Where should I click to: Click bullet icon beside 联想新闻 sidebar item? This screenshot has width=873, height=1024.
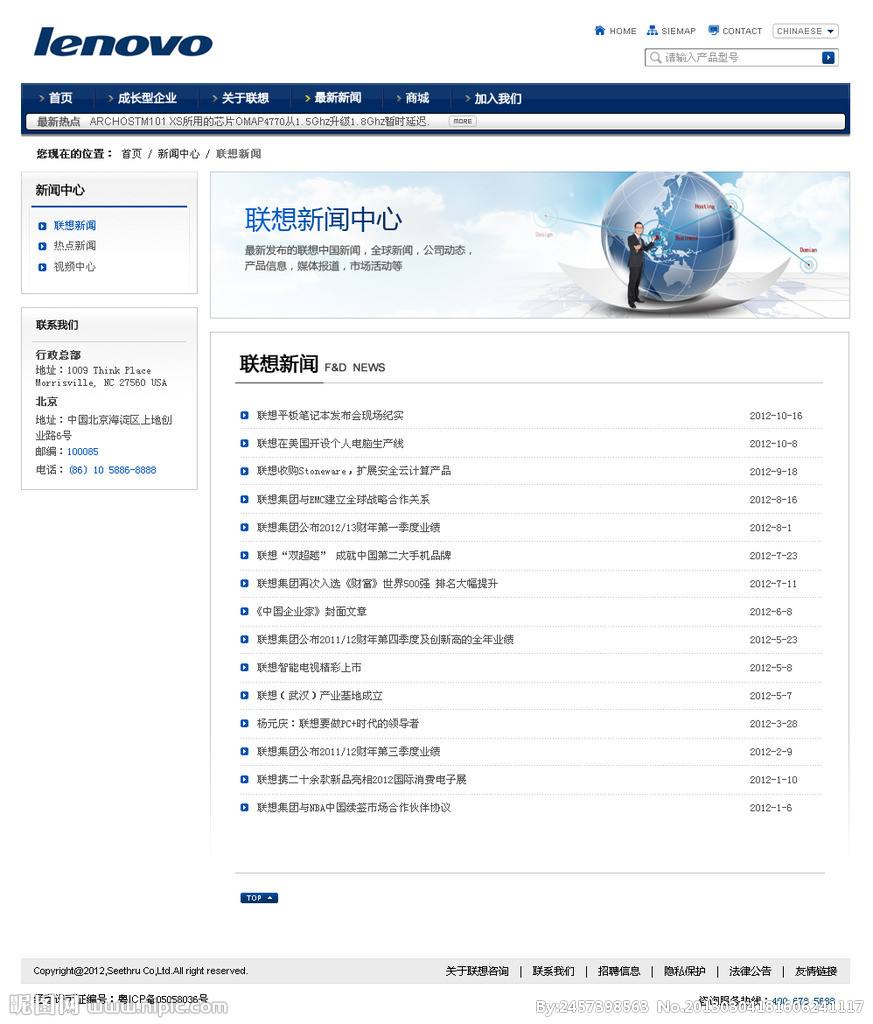[42, 226]
